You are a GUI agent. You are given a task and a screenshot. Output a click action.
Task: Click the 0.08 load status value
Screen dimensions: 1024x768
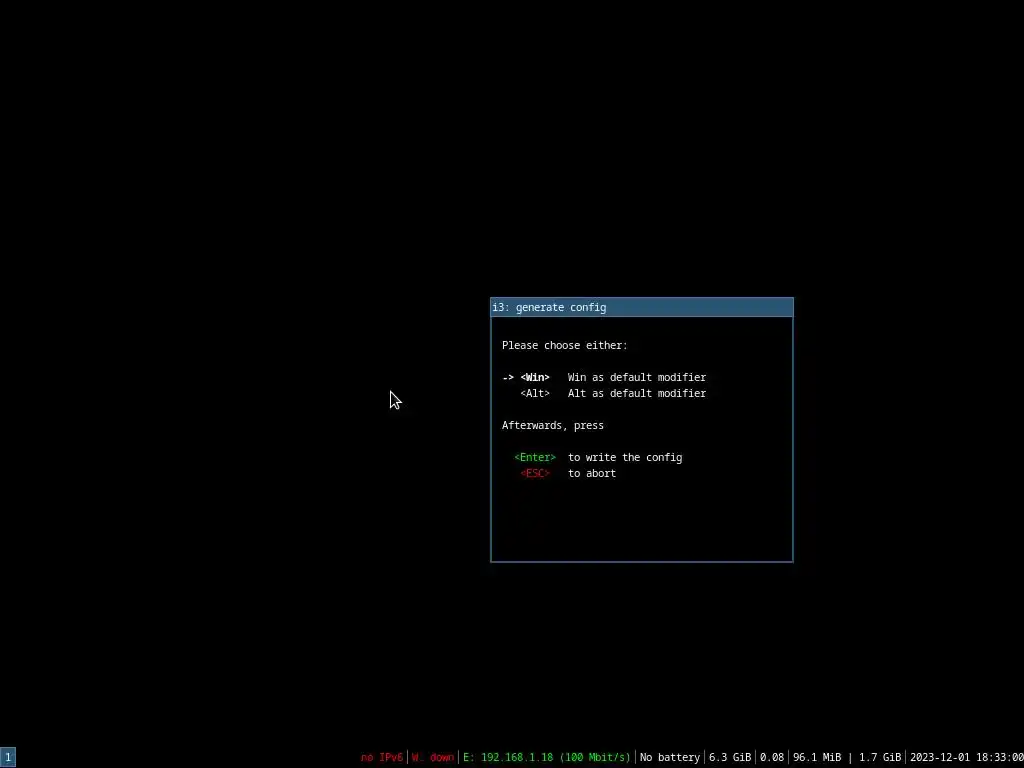coord(772,758)
